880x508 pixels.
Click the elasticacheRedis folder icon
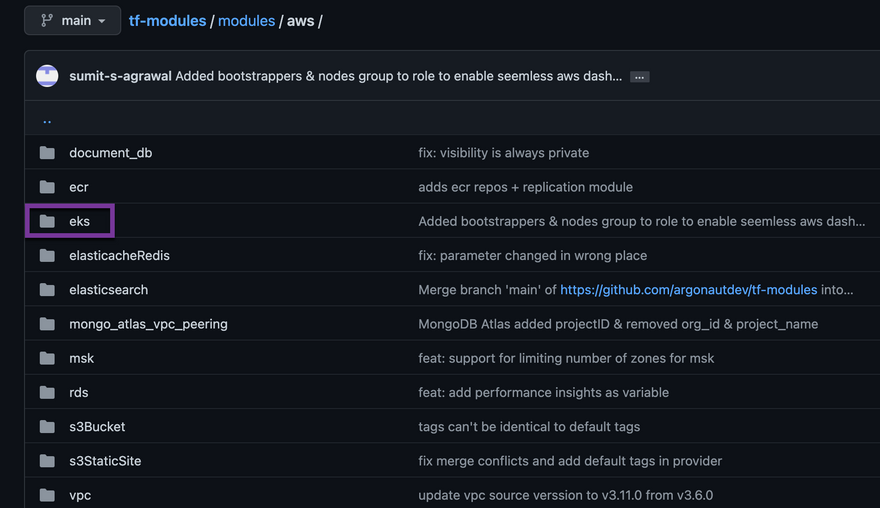pos(47,255)
